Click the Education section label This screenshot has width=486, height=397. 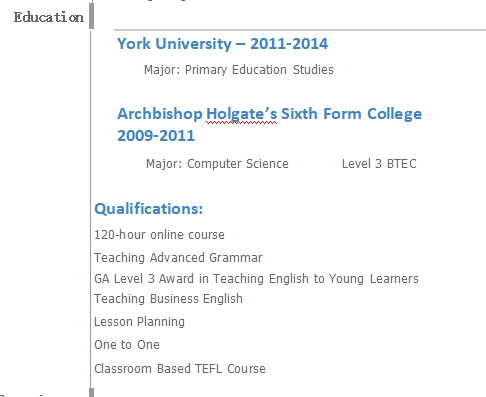click(x=49, y=17)
